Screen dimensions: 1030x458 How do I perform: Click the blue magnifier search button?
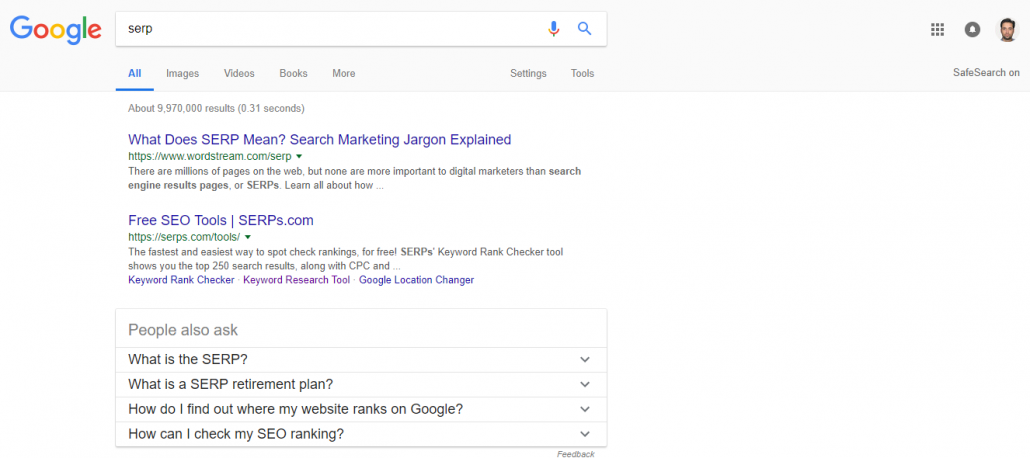585,29
